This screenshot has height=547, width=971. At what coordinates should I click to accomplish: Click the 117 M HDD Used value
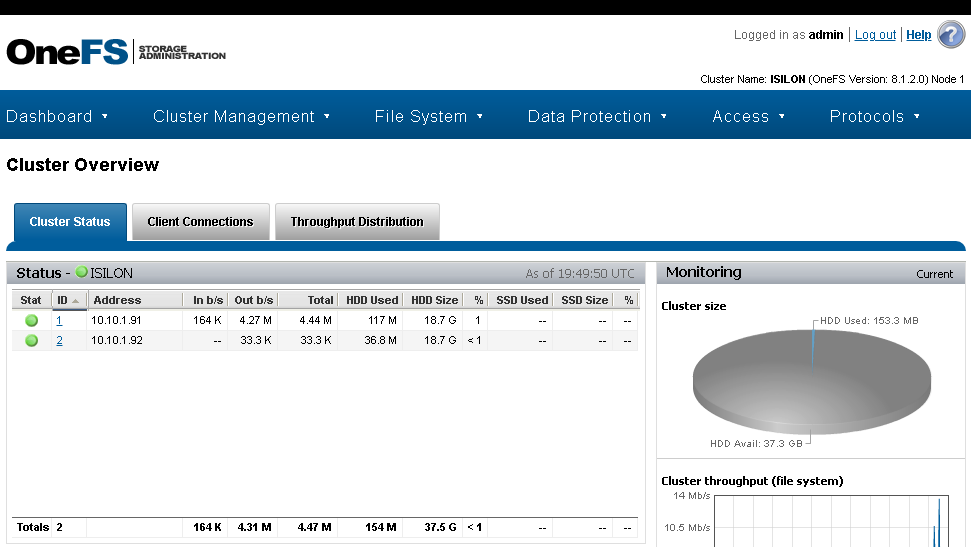tap(382, 320)
